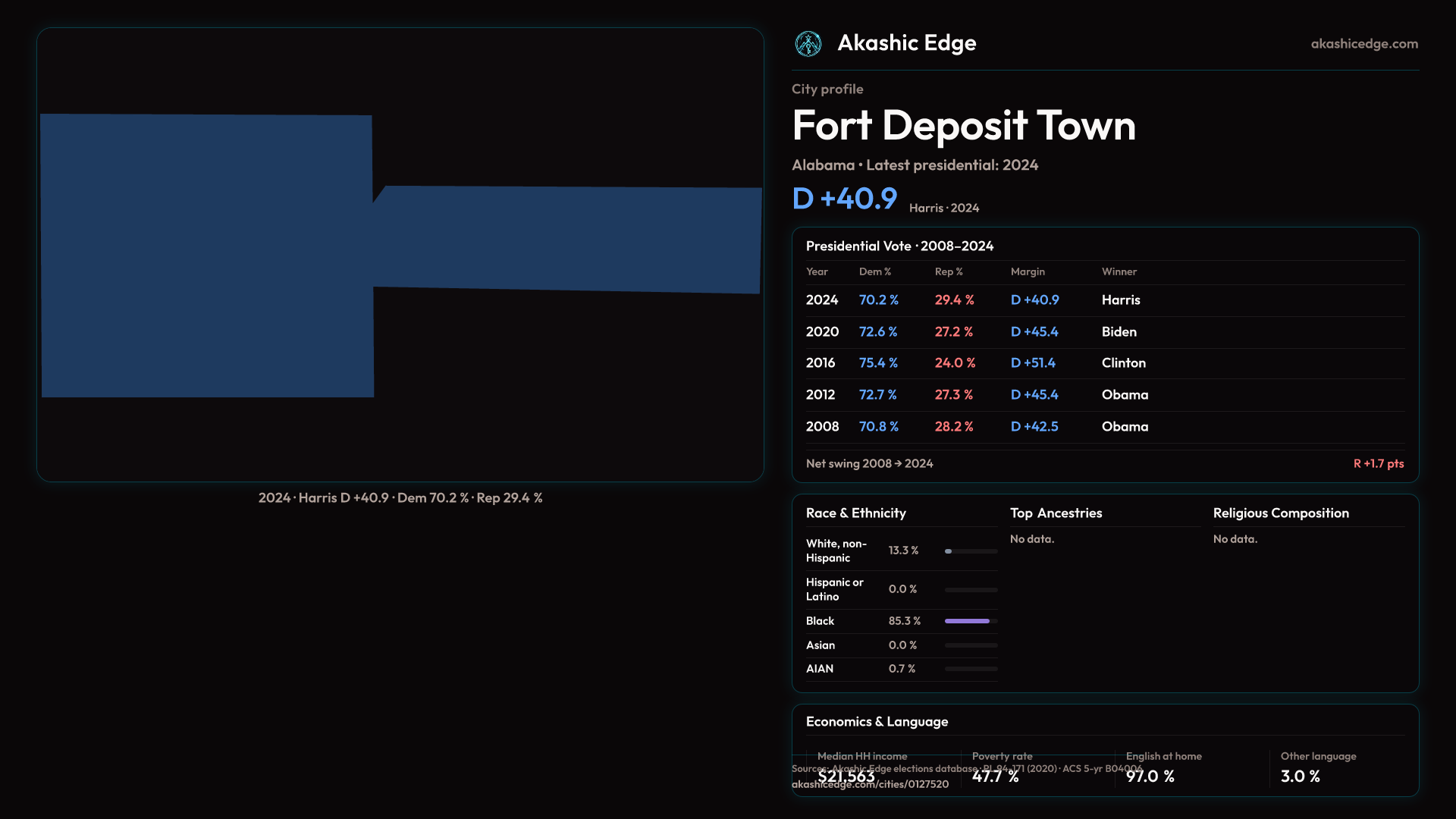The height and width of the screenshot is (819, 1456).
Task: Click the 2012 Obama D +45.4 margin
Action: pyautogui.click(x=1034, y=395)
